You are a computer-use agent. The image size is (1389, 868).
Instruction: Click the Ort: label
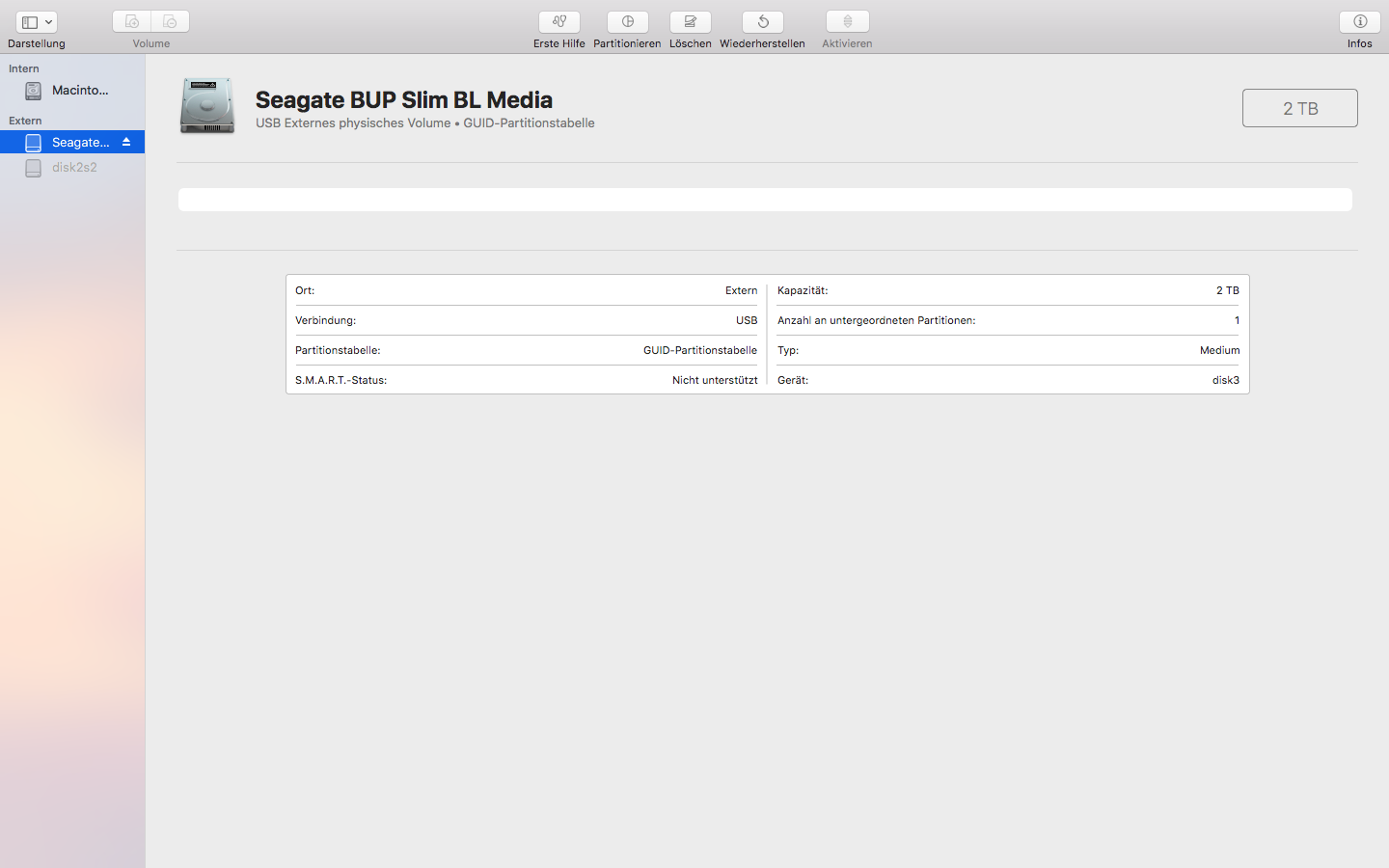tap(305, 290)
